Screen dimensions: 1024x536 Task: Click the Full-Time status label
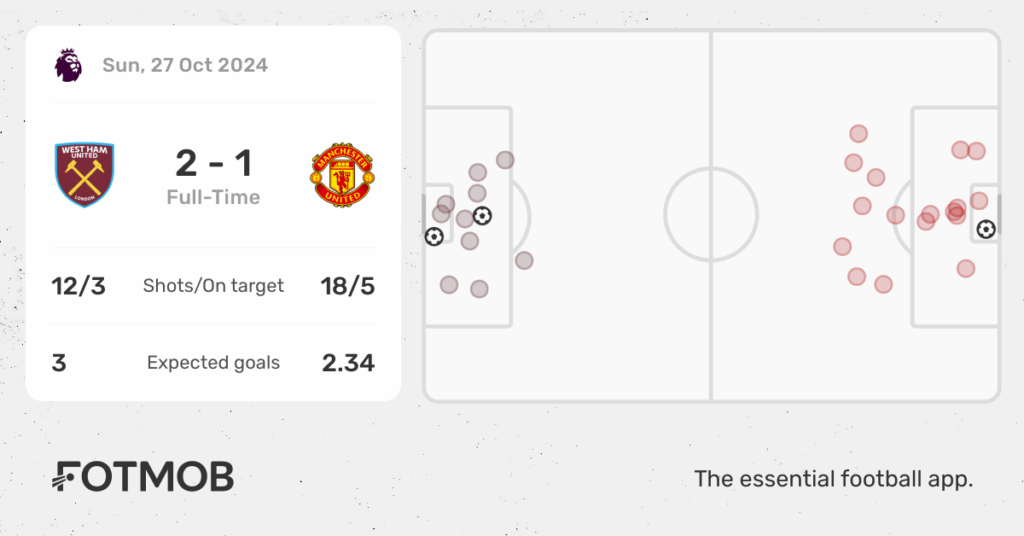(x=214, y=197)
